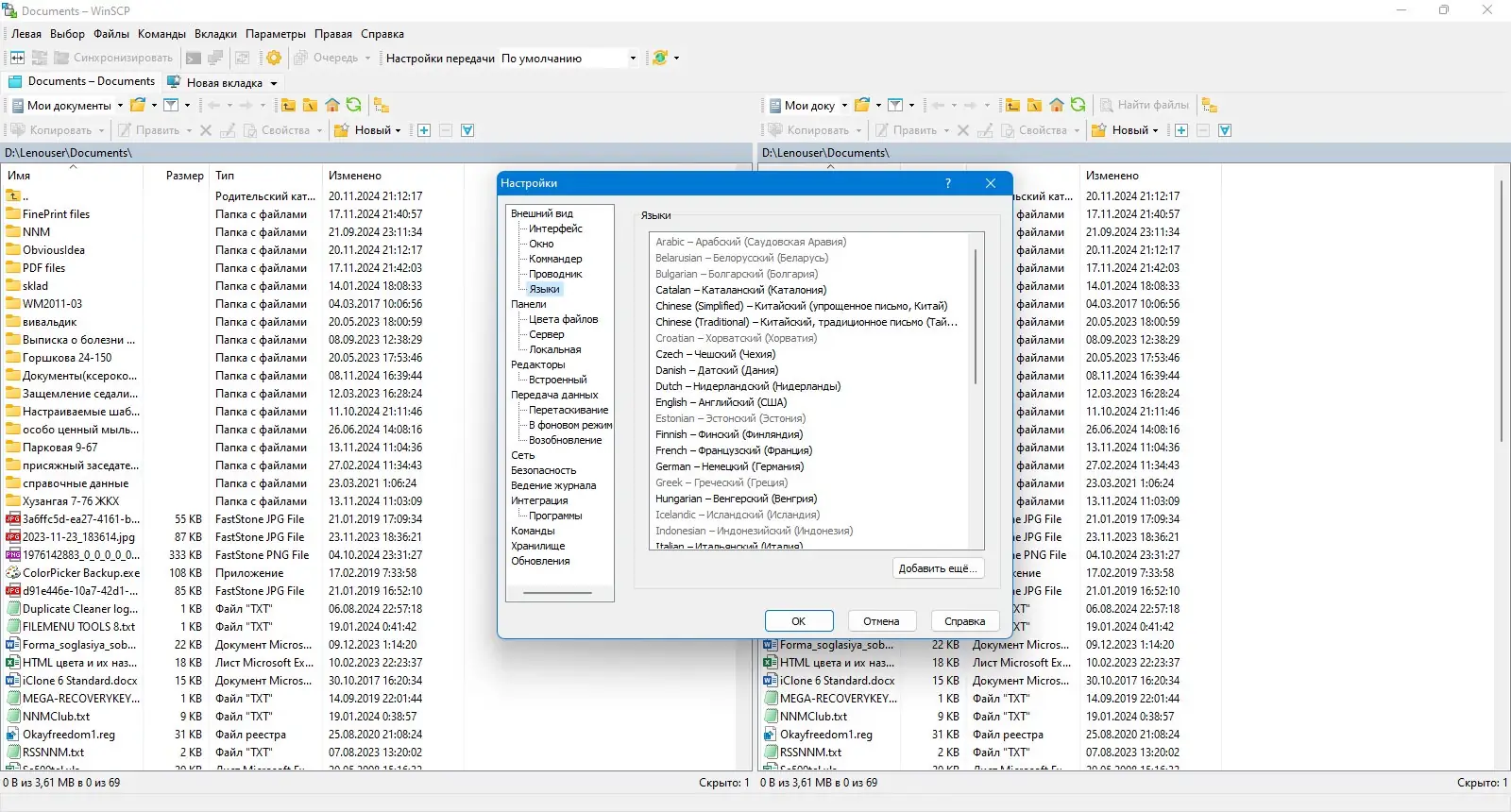Go to parent directory in right panel

[1012, 105]
